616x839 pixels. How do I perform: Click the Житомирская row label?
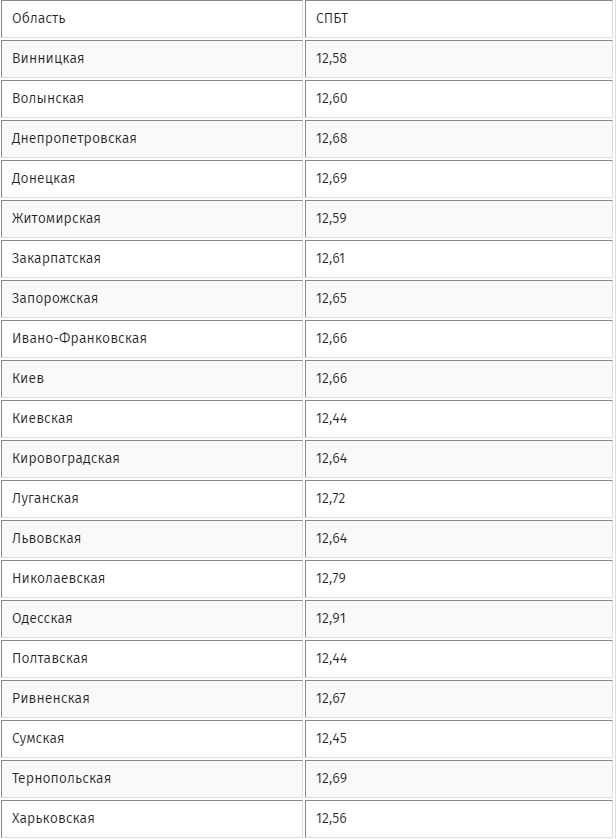(x=56, y=218)
